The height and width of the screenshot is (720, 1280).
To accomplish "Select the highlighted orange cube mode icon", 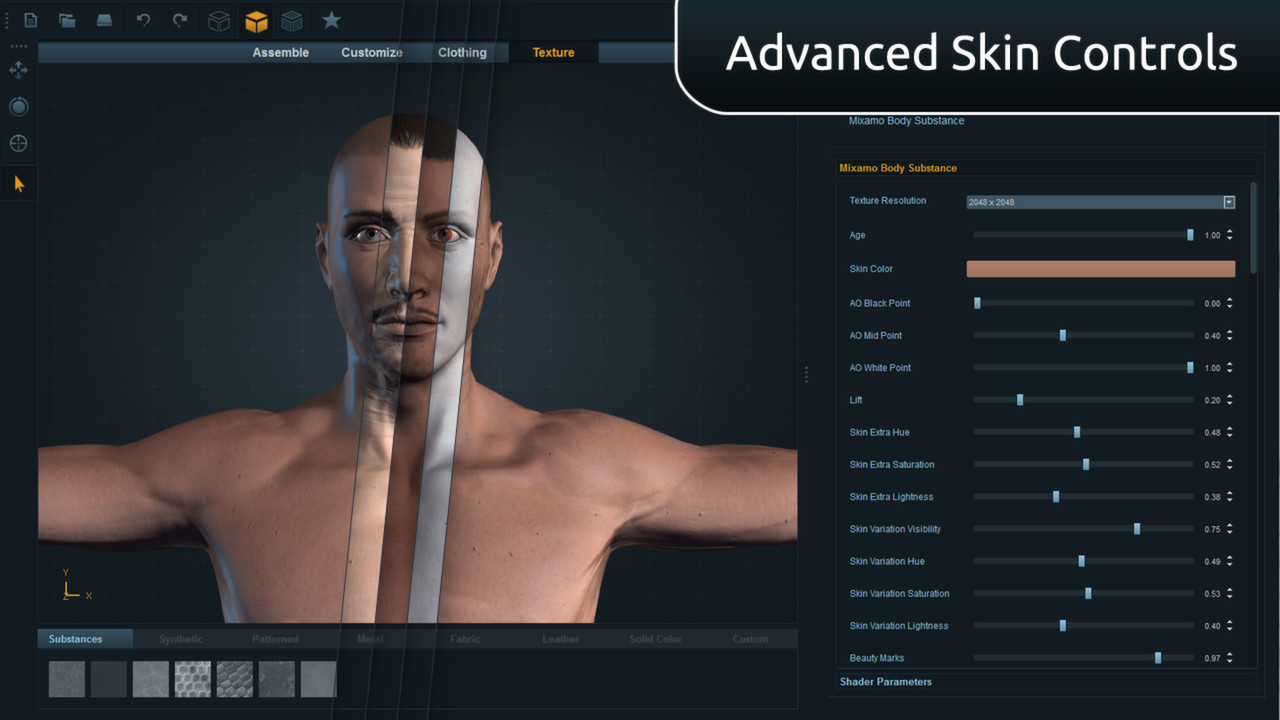I will point(256,20).
